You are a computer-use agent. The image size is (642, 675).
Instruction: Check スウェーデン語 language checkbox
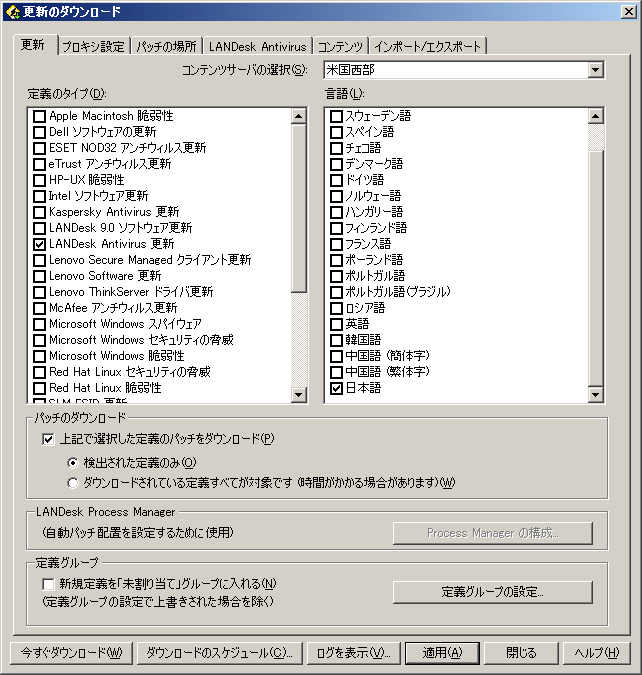click(336, 116)
